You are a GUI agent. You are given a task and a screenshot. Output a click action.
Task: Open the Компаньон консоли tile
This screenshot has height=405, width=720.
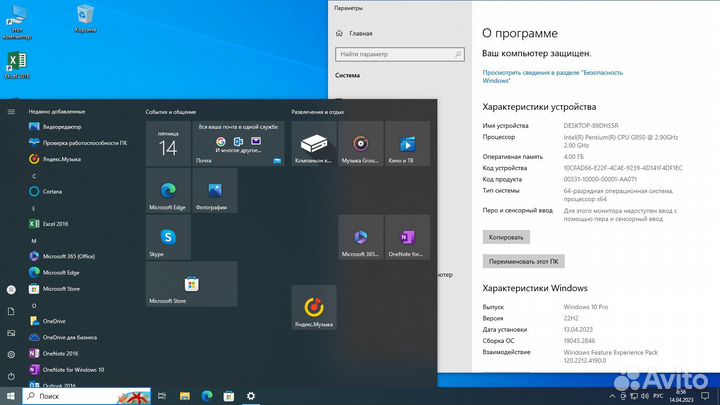pyautogui.click(x=314, y=144)
